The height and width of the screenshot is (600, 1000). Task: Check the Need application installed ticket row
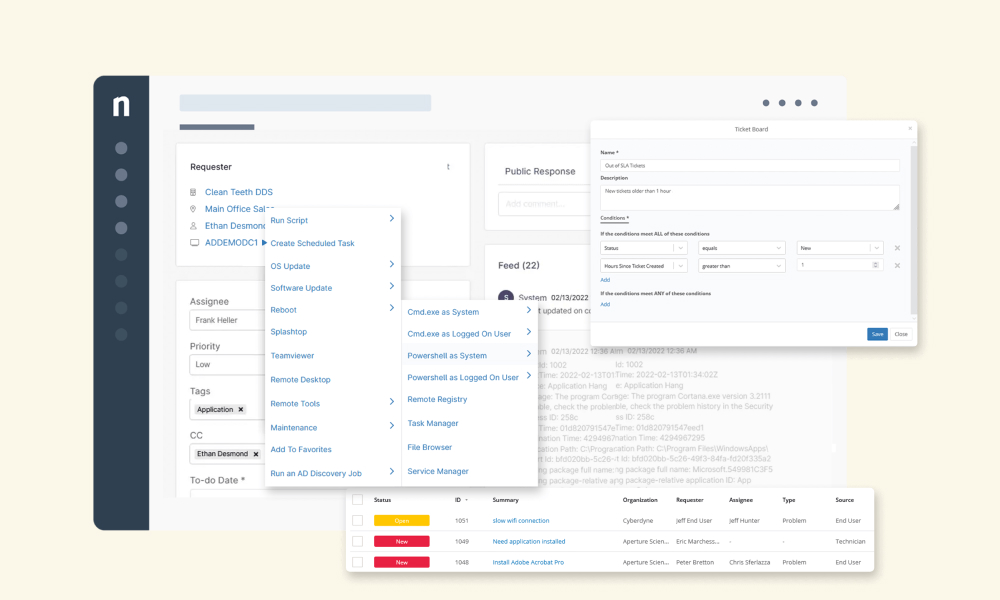[358, 541]
